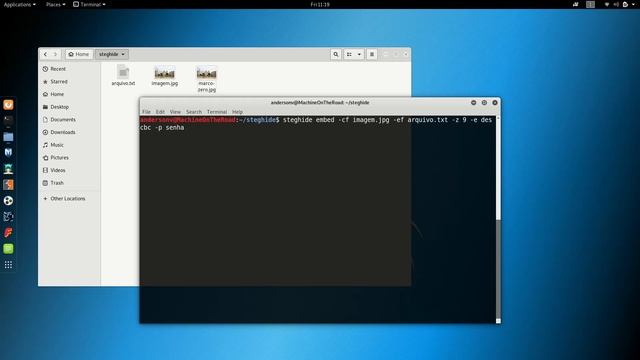Open steghide path dropdown in Files
The width and height of the screenshot is (640, 360).
112,54
